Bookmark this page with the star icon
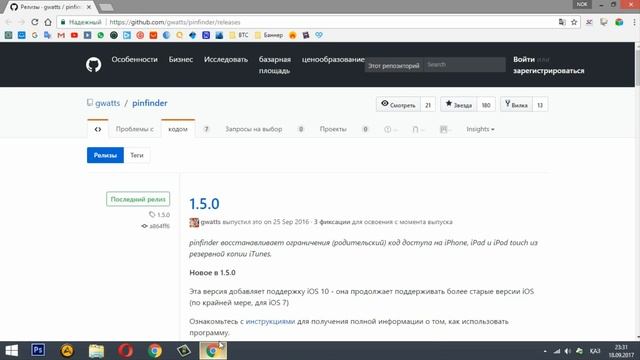This screenshot has width=640, height=360. (574, 22)
